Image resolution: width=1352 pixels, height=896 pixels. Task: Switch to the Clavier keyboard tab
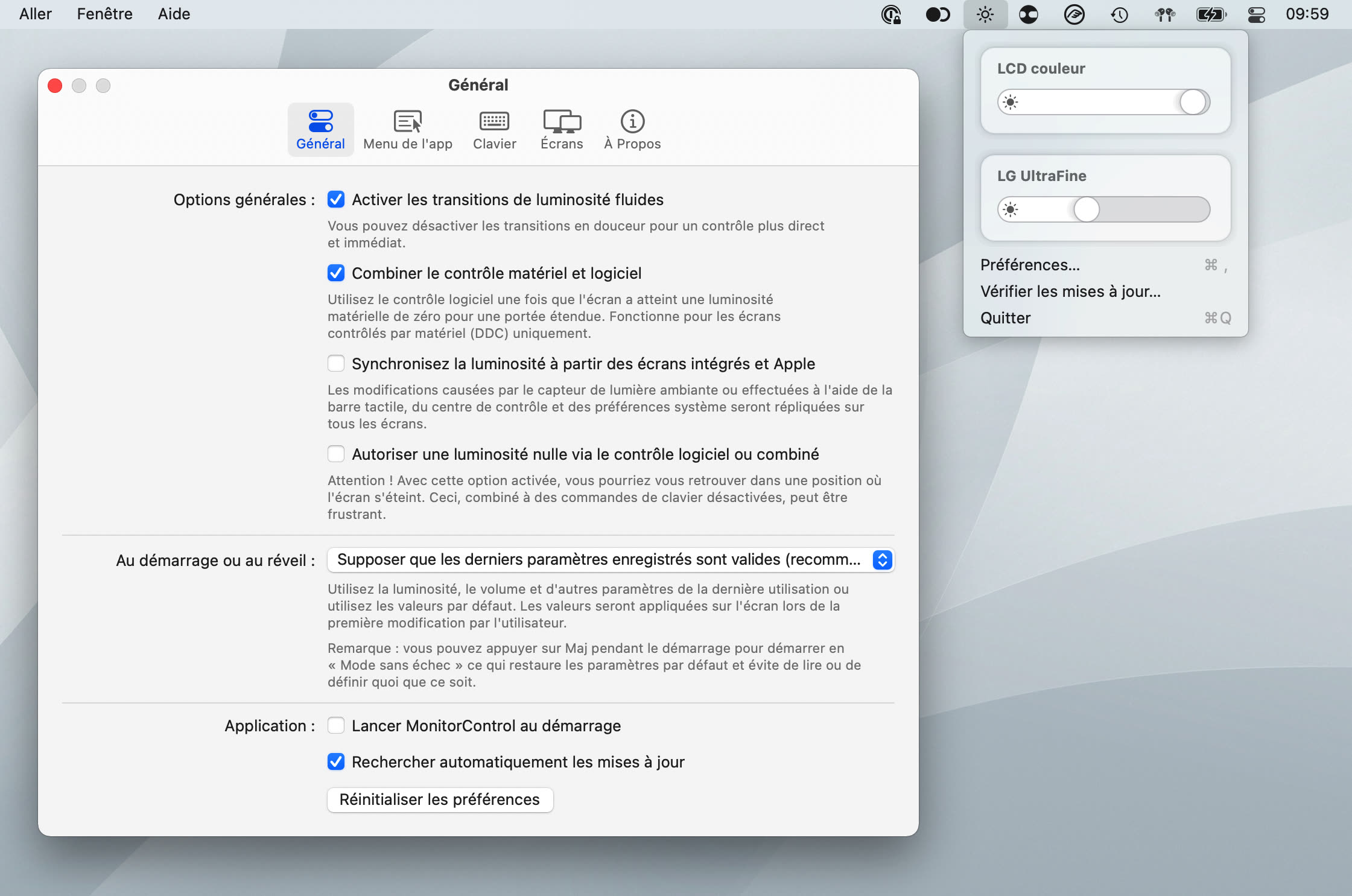click(494, 130)
